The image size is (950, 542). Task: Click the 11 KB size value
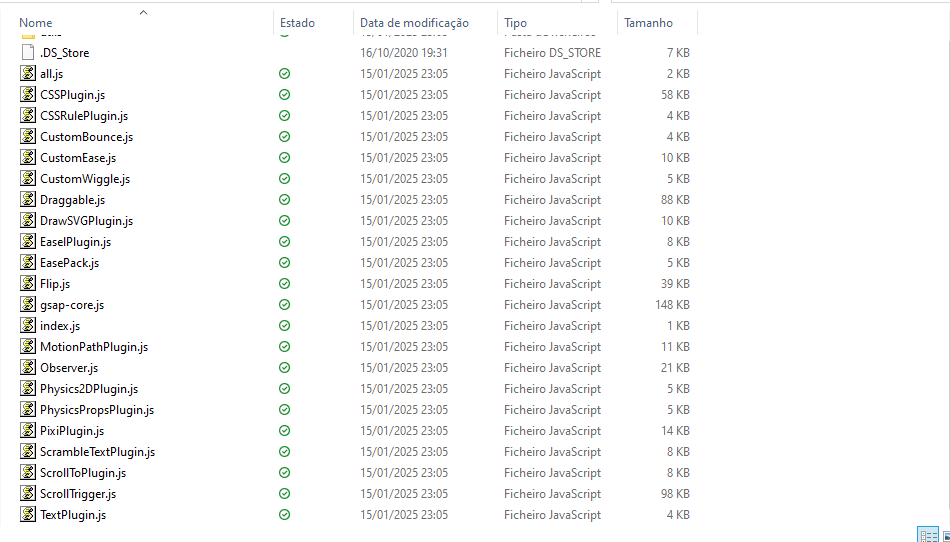point(675,347)
